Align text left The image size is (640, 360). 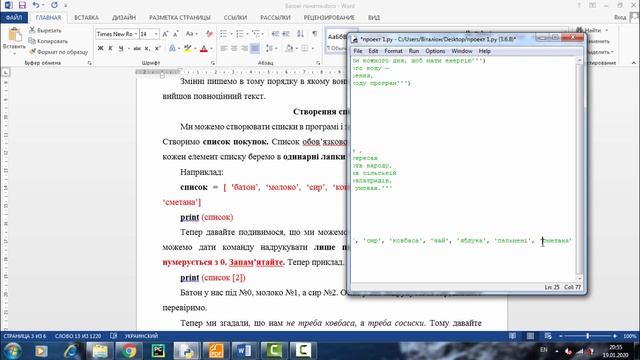click(224, 49)
